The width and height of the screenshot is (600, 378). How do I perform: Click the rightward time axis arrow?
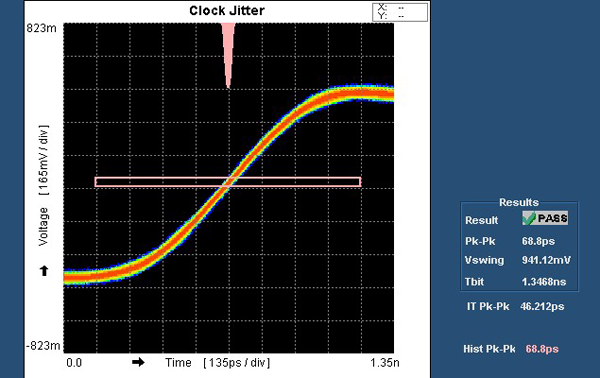coord(138,362)
